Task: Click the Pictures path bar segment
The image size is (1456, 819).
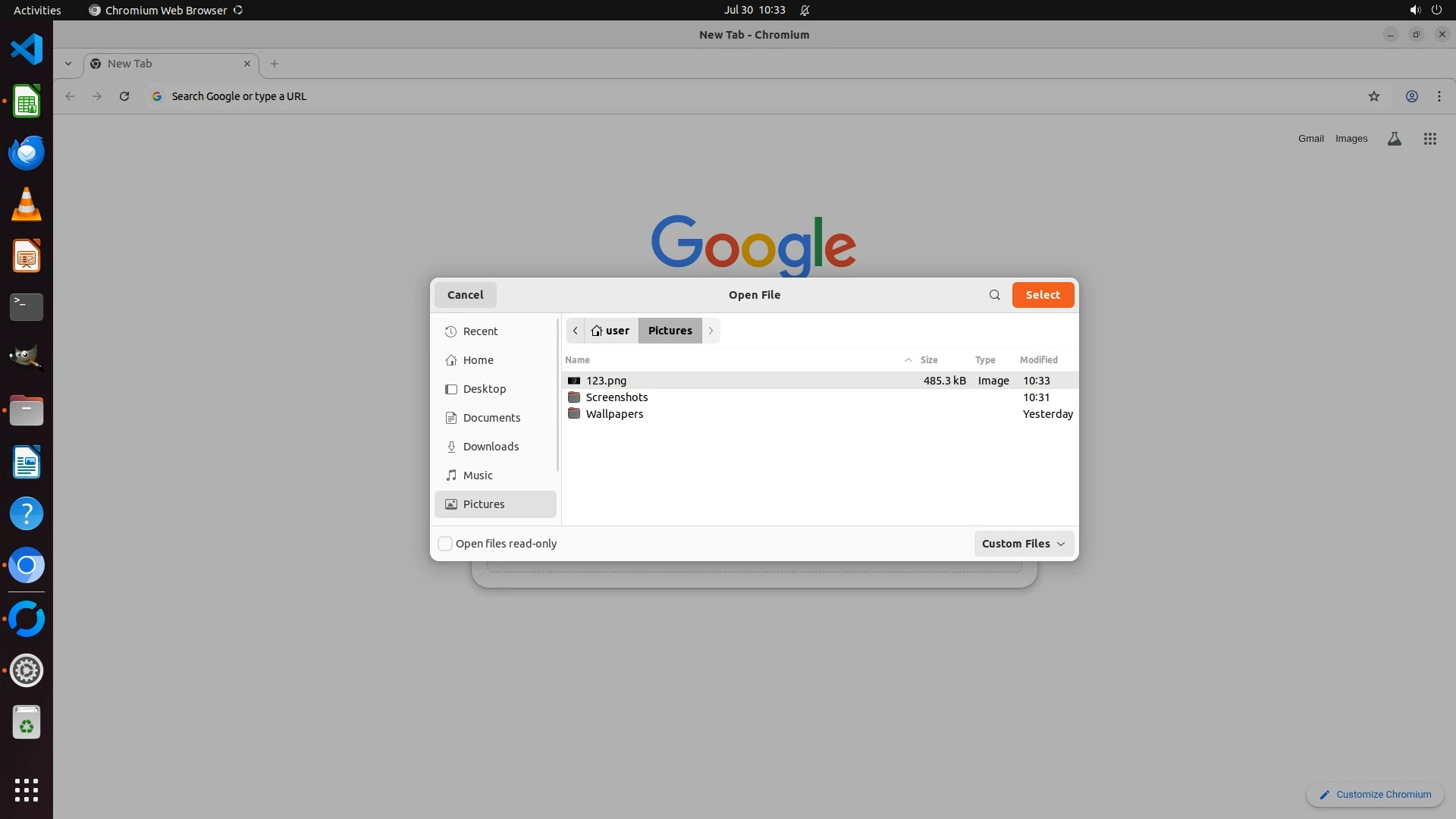Action: pos(670,331)
